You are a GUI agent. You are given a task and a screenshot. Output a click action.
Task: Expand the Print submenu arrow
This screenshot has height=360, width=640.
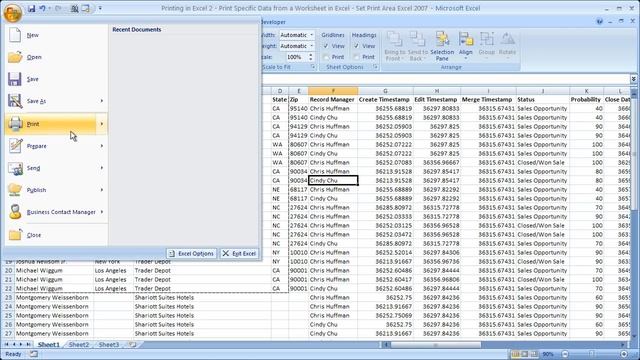[x=102, y=124]
